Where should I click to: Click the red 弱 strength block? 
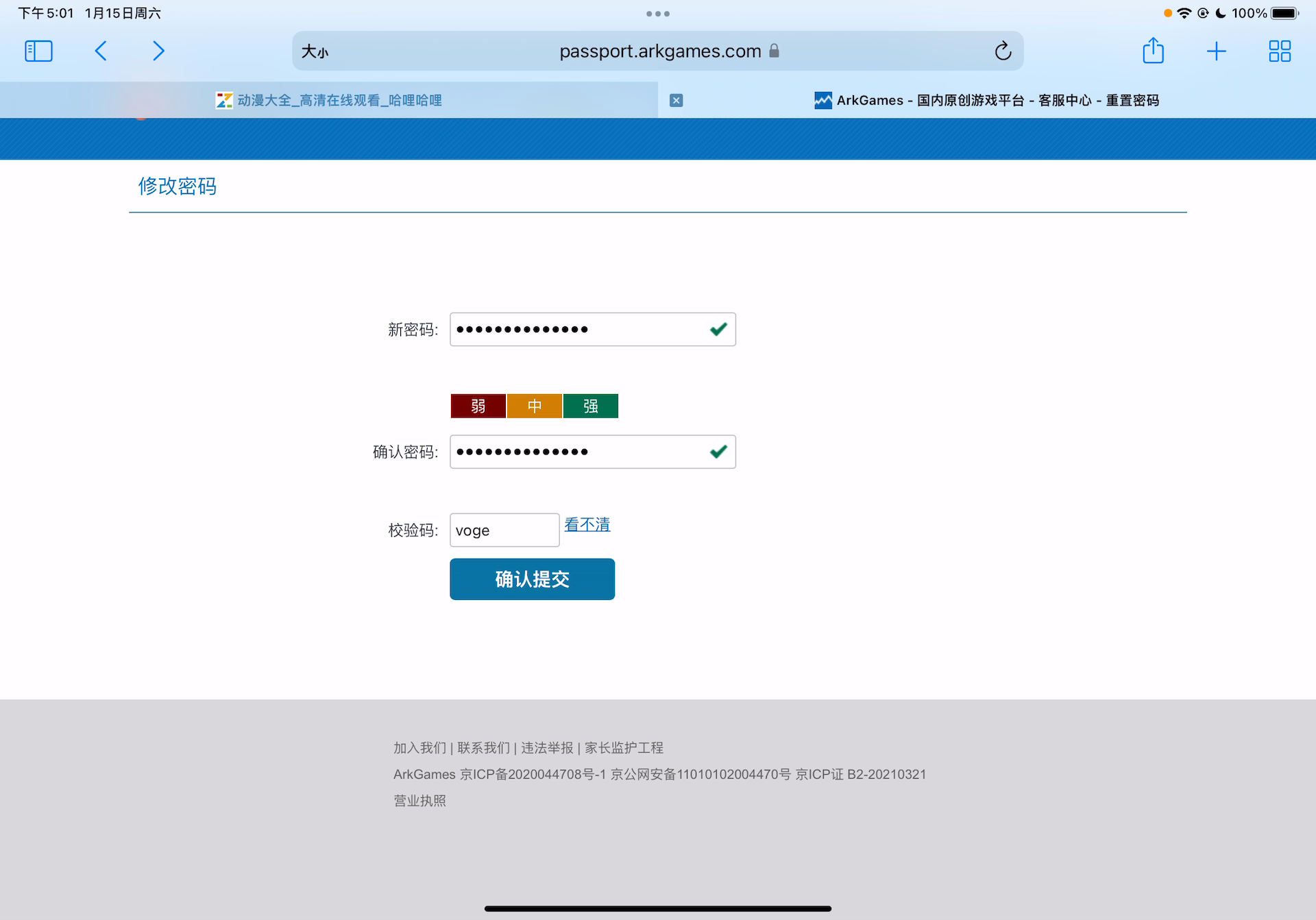point(478,406)
